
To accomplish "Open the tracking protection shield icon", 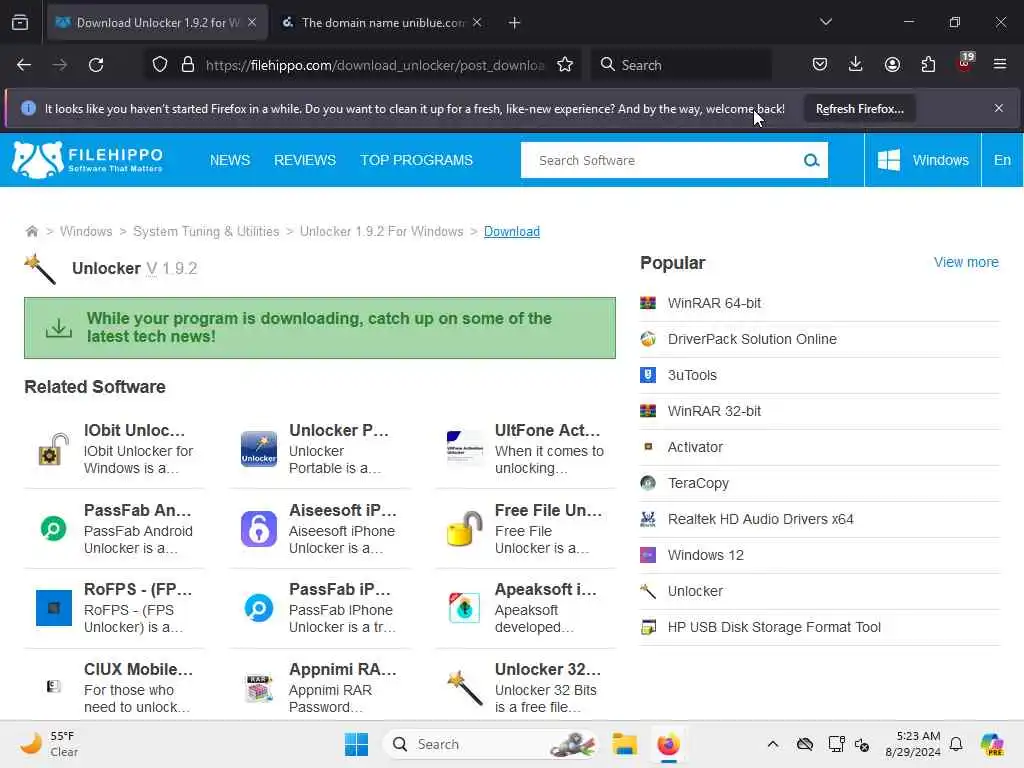I will (x=160, y=65).
